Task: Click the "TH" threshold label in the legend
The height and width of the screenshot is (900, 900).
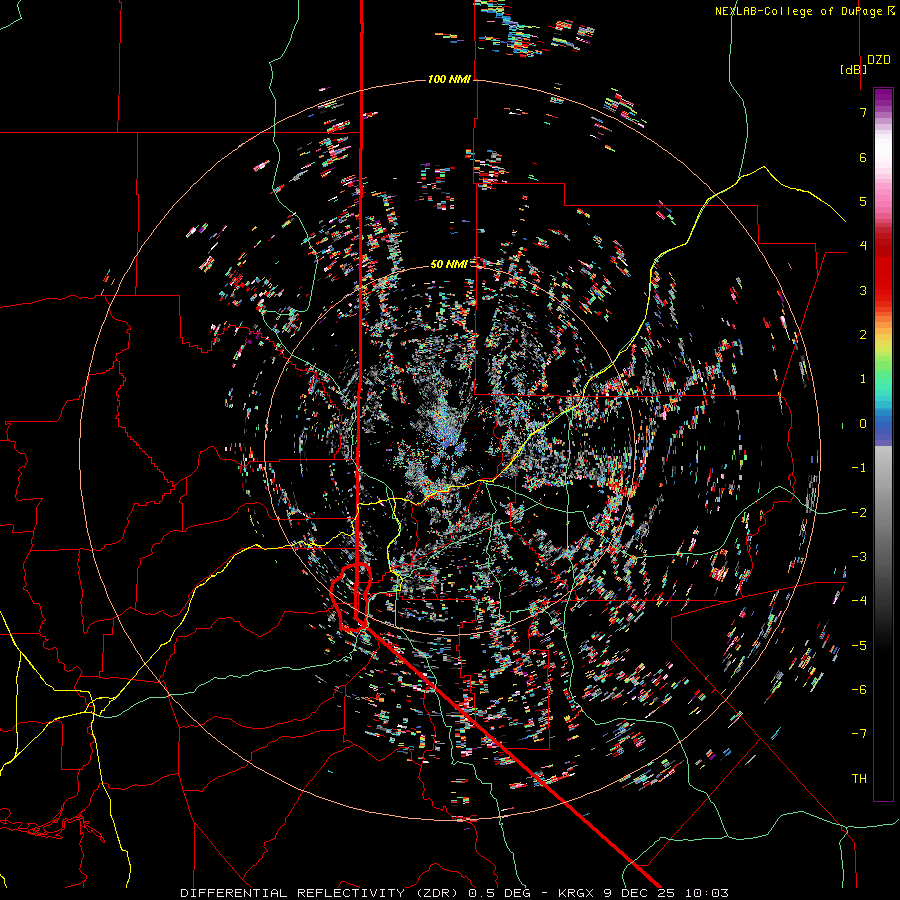Action: [859, 779]
